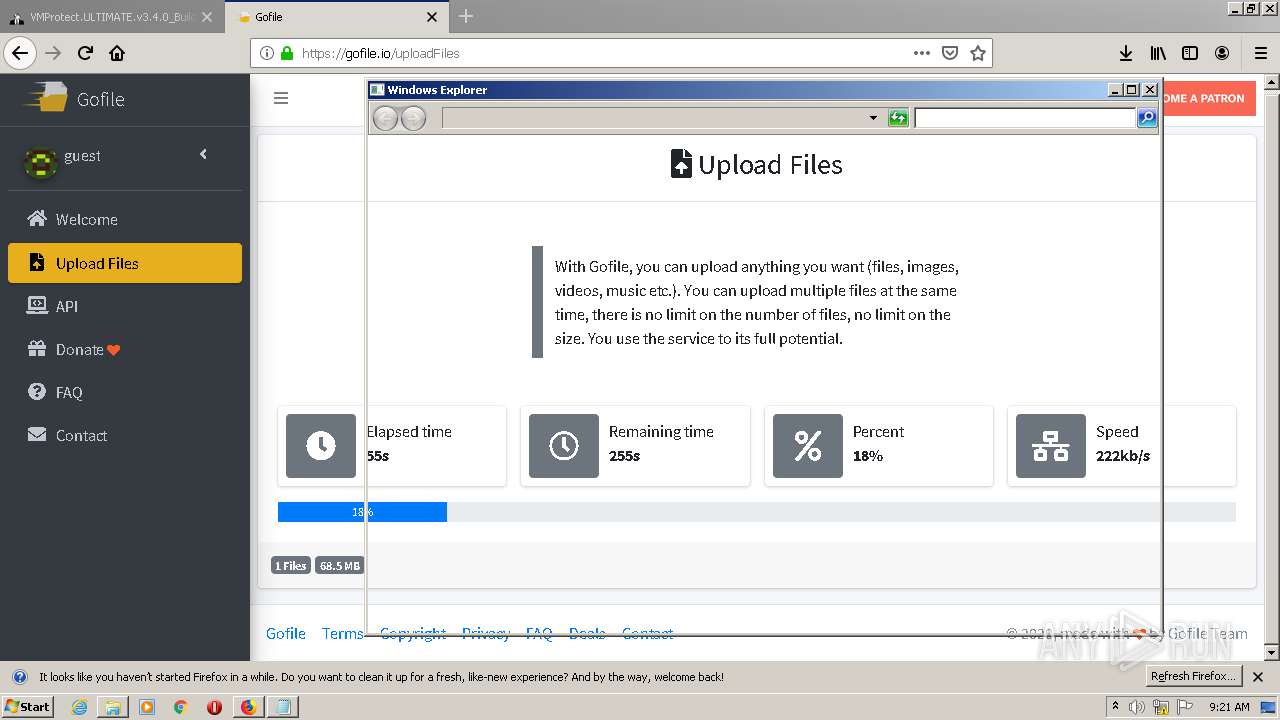Click the upload progress bar
The image size is (1280, 720).
click(757, 512)
